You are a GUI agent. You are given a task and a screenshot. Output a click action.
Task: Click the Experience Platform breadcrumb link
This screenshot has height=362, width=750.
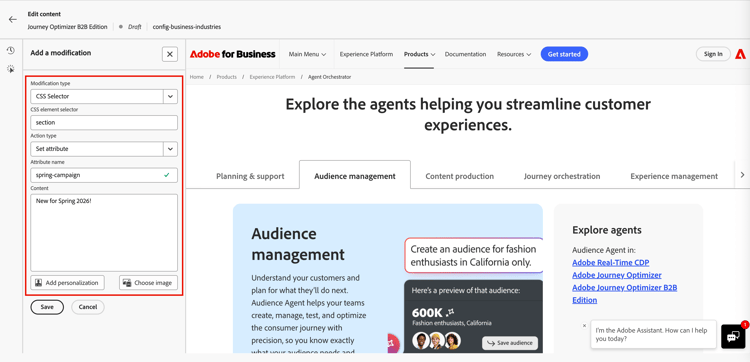272,77
